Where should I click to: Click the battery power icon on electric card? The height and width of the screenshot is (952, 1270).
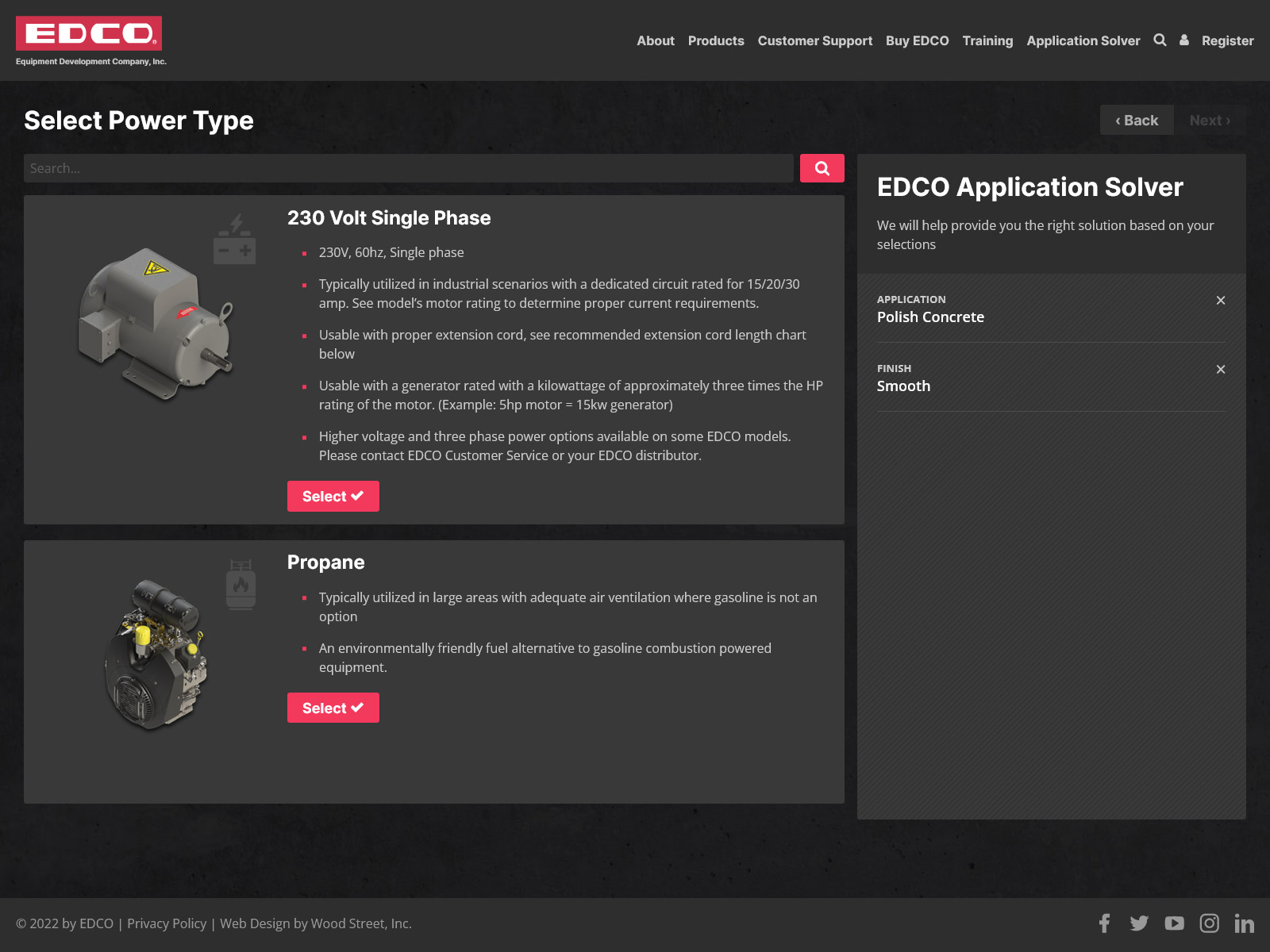(235, 239)
